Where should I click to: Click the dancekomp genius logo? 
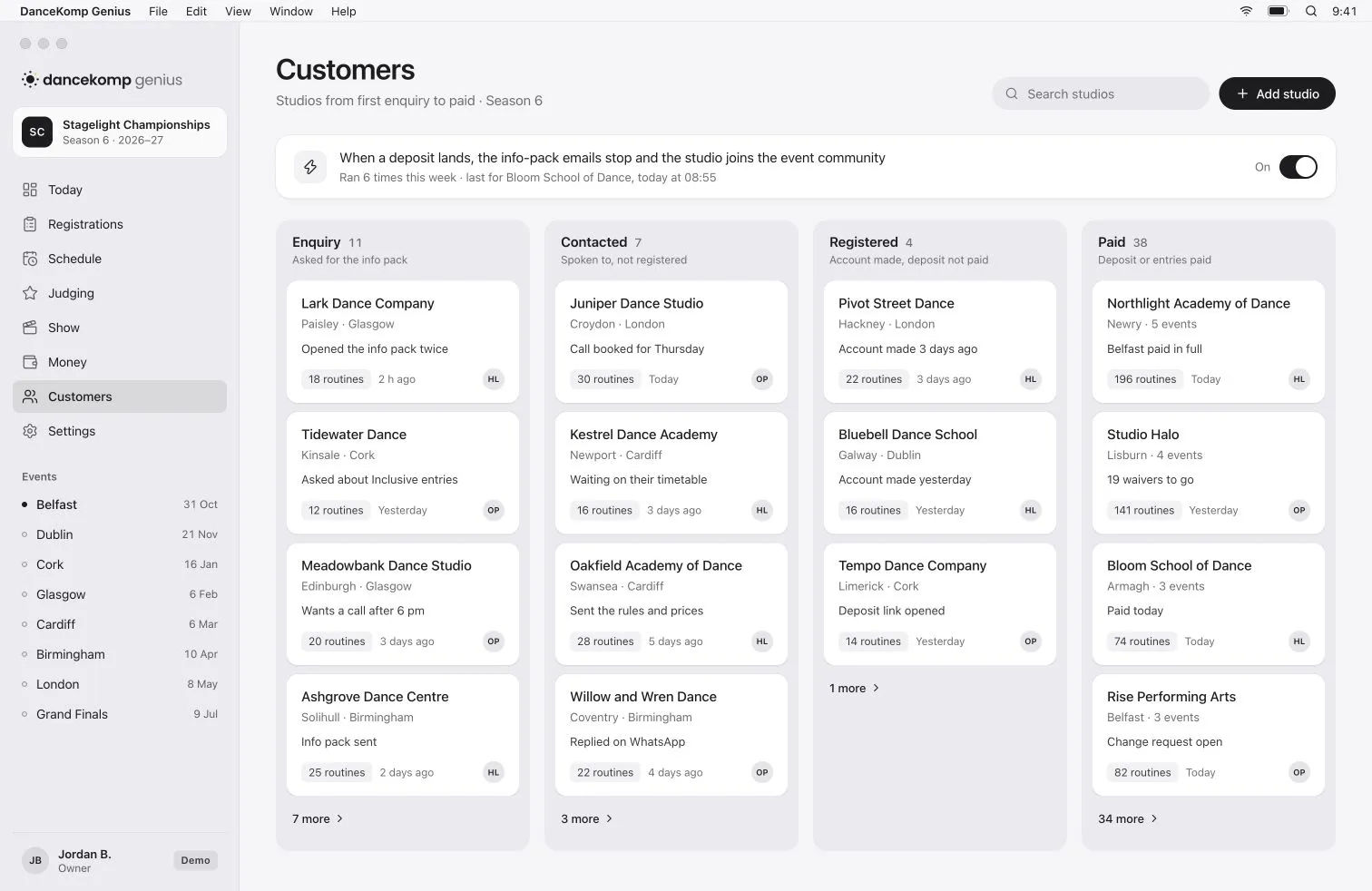[102, 80]
